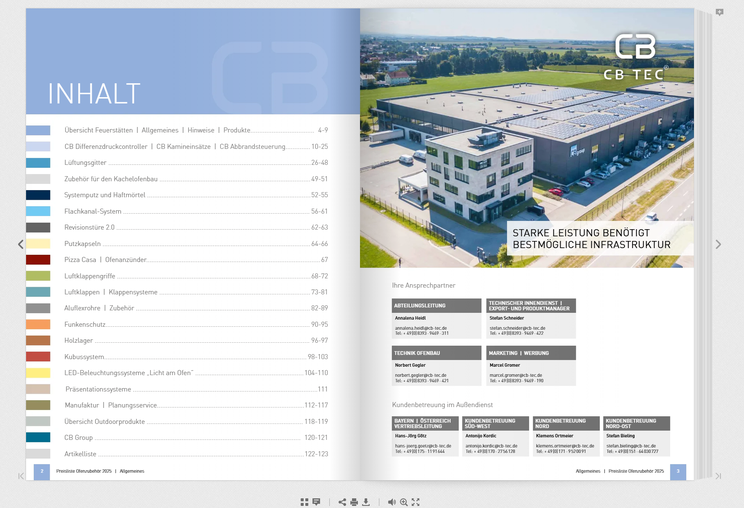Click marcel.gromer@cb-tec.de email address
The height and width of the screenshot is (508, 744).
coord(516,375)
